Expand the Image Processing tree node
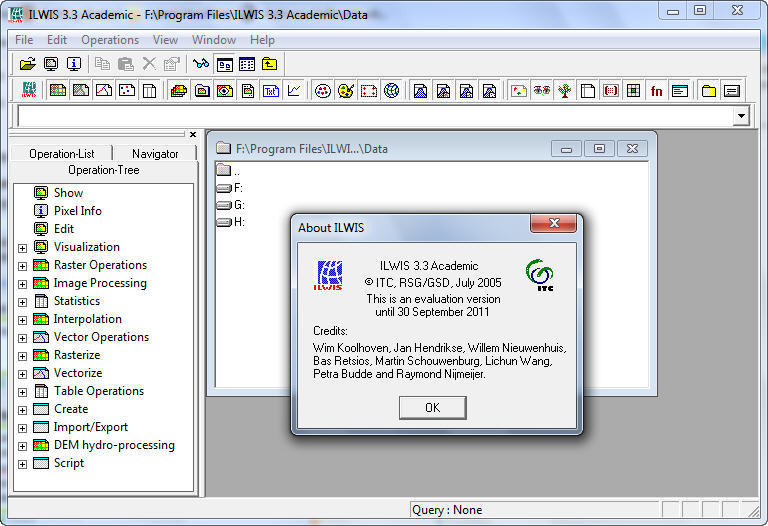The width and height of the screenshot is (768, 526). [23, 285]
